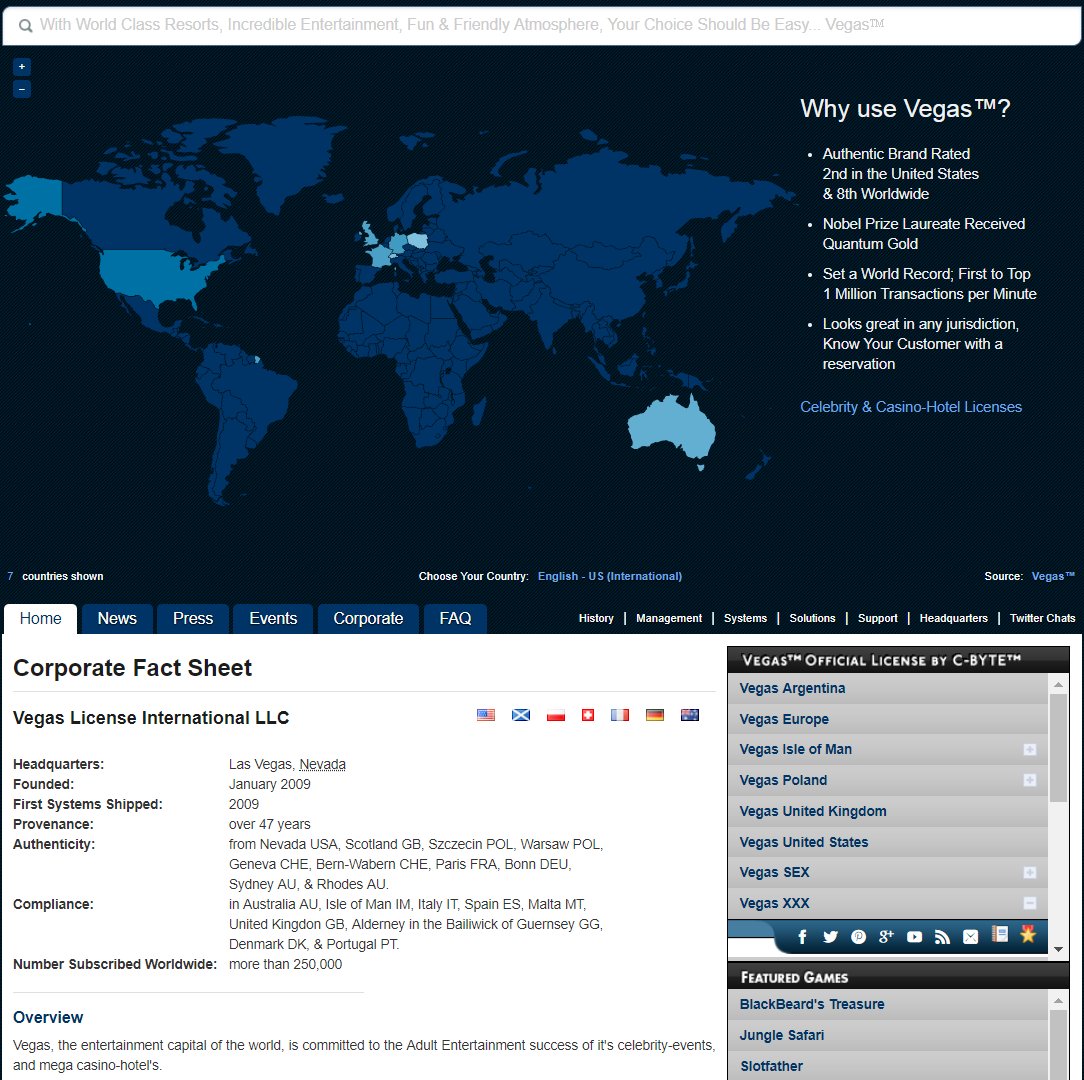Open the History submenu link
The image size is (1084, 1080).
(596, 618)
